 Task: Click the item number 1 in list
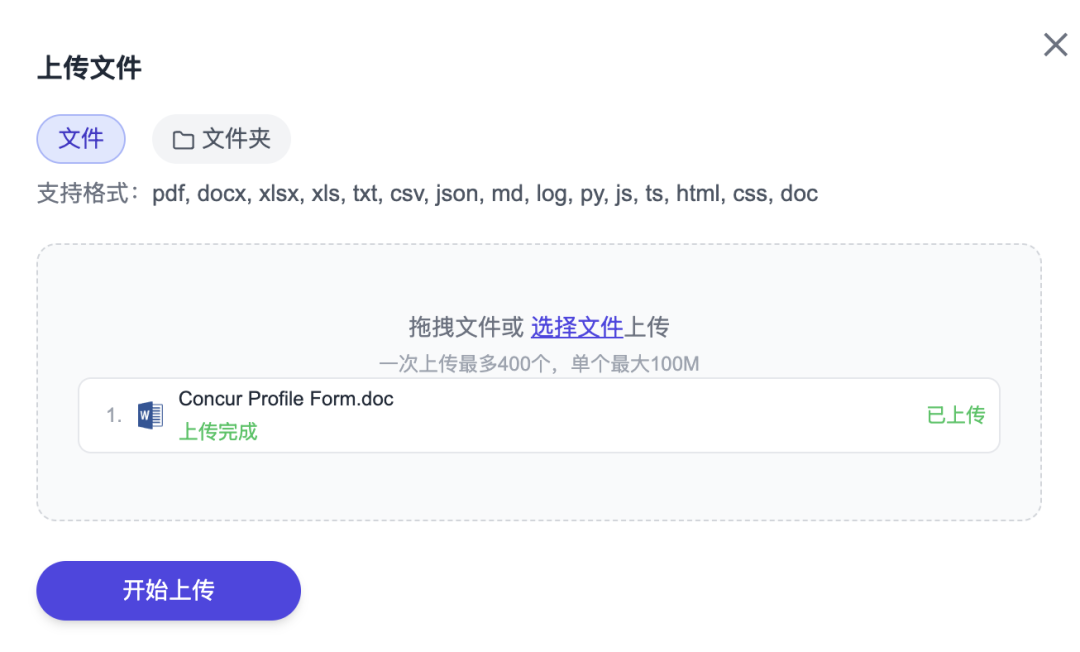click(112, 415)
